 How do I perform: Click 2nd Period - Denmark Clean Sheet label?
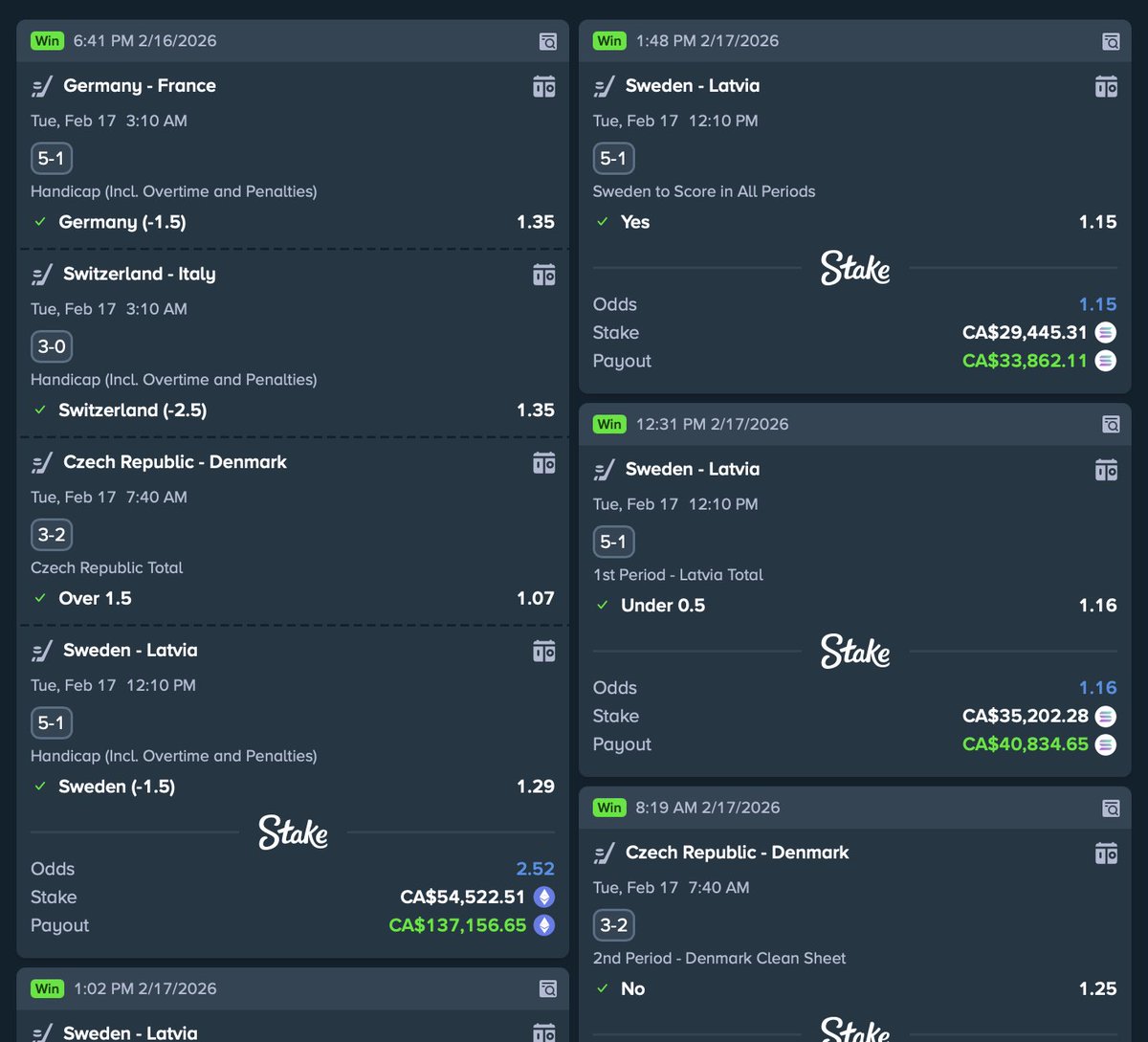[719, 958]
